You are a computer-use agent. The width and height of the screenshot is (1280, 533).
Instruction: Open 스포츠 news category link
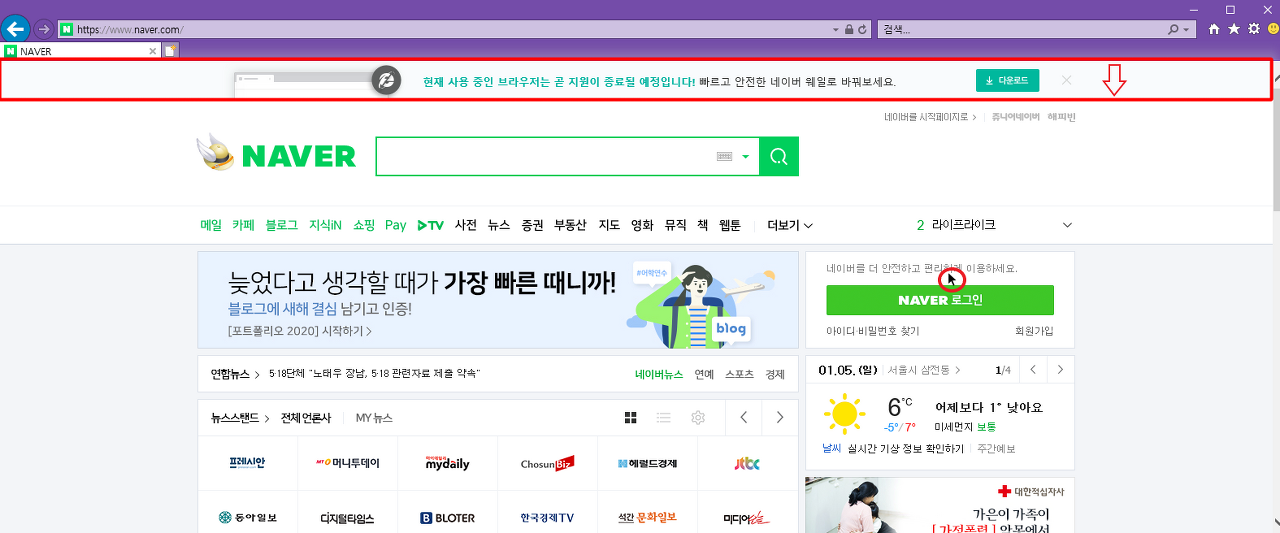coord(740,374)
